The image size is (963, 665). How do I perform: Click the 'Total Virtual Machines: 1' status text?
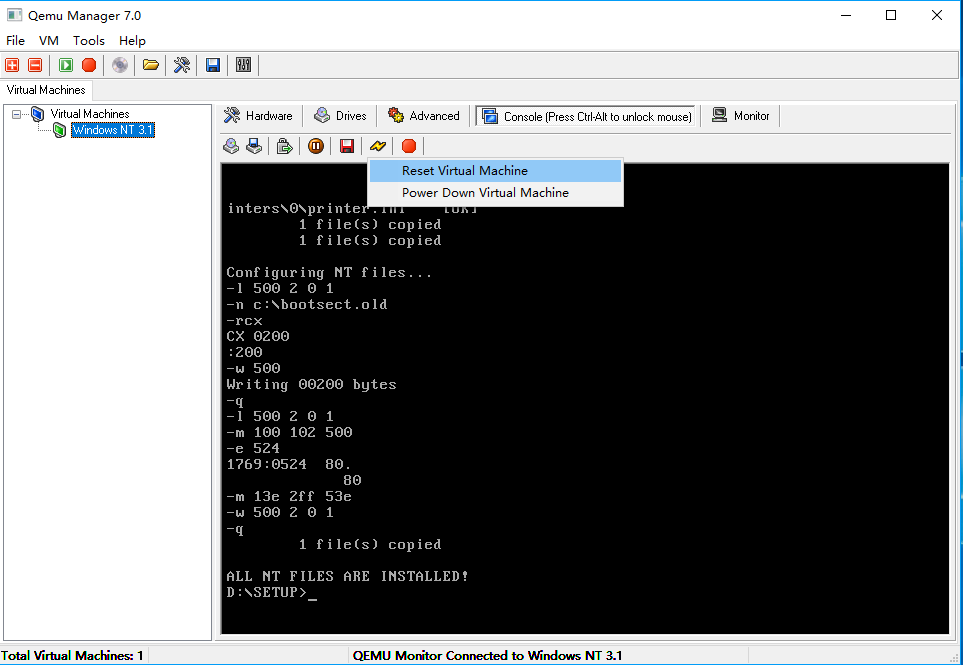click(x=72, y=655)
